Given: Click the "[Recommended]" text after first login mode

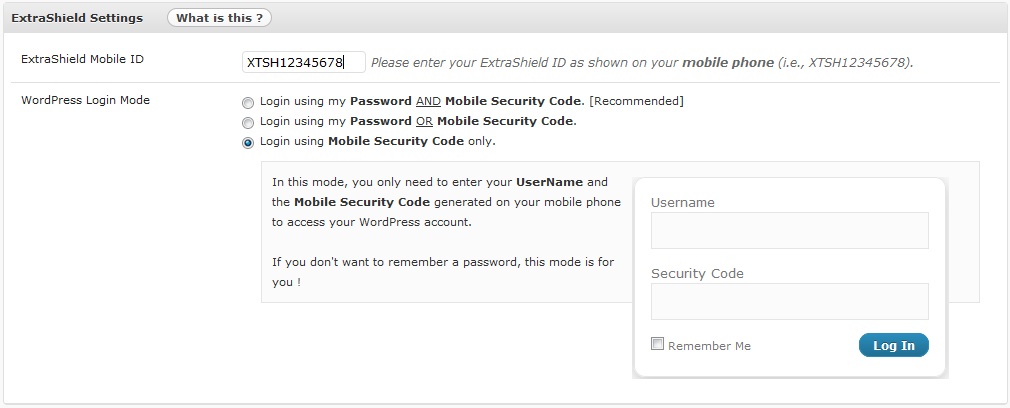Looking at the screenshot, I should [x=636, y=101].
